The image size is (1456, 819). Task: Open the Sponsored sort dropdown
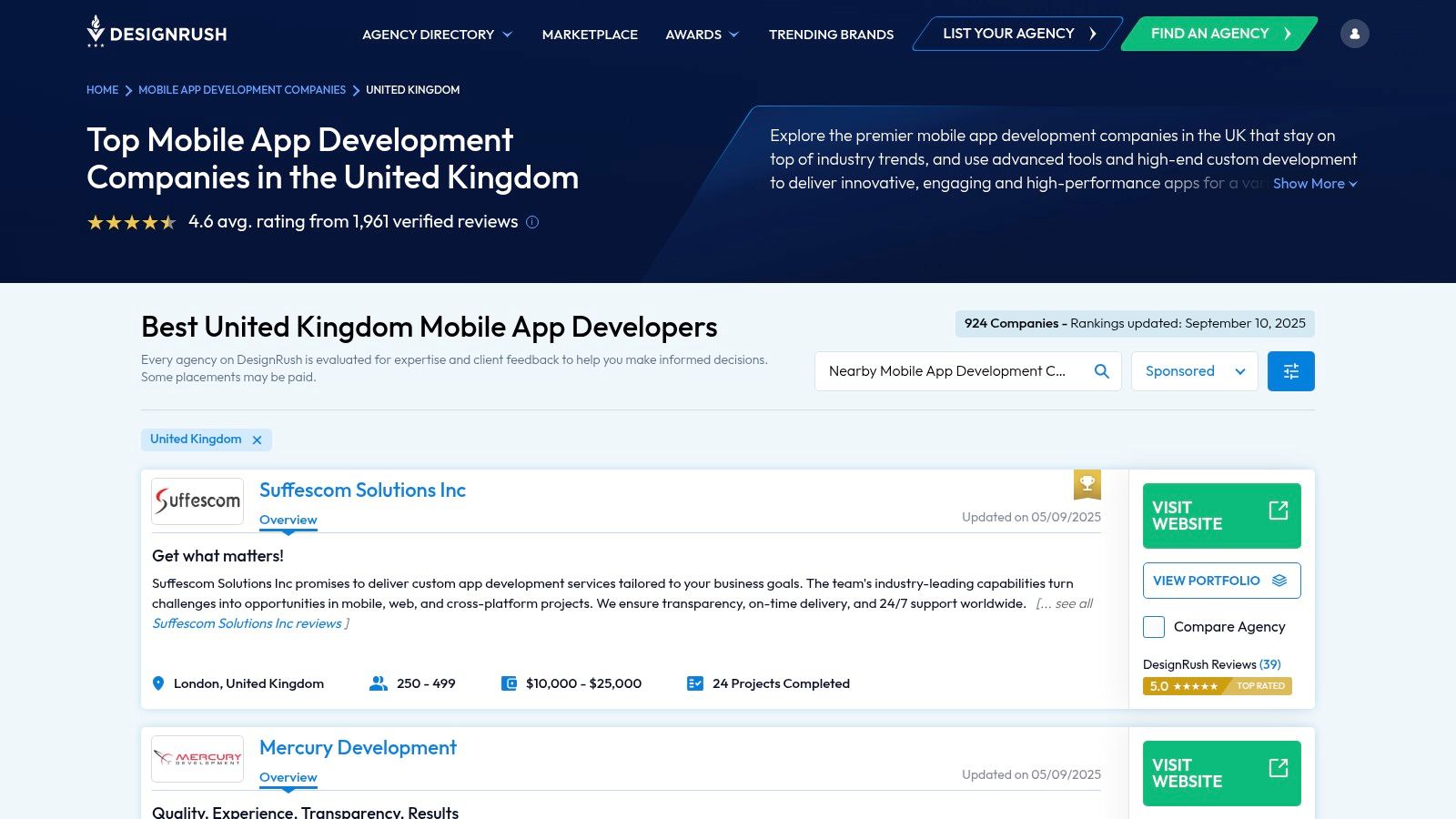1194,371
